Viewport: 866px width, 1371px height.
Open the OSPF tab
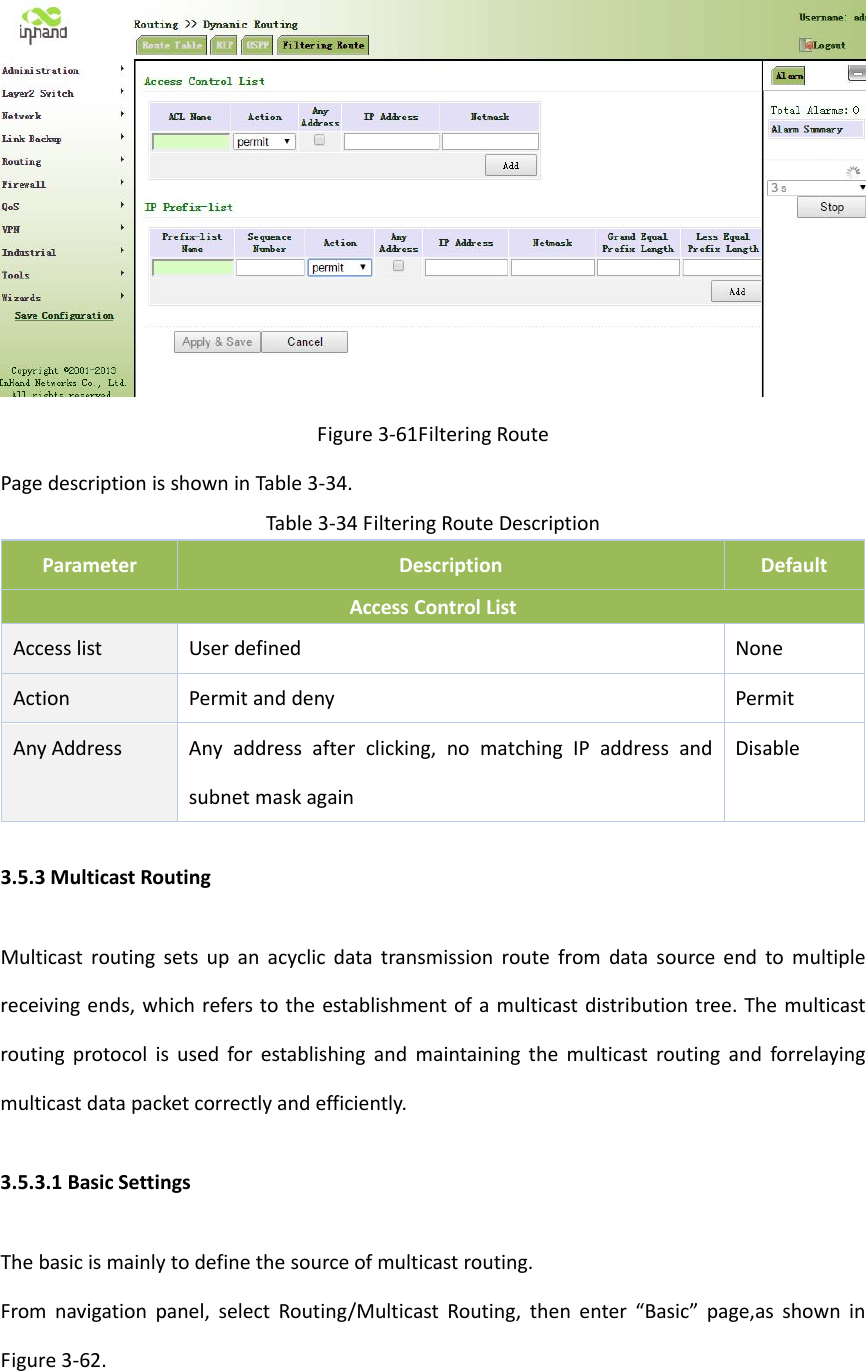(x=256, y=45)
